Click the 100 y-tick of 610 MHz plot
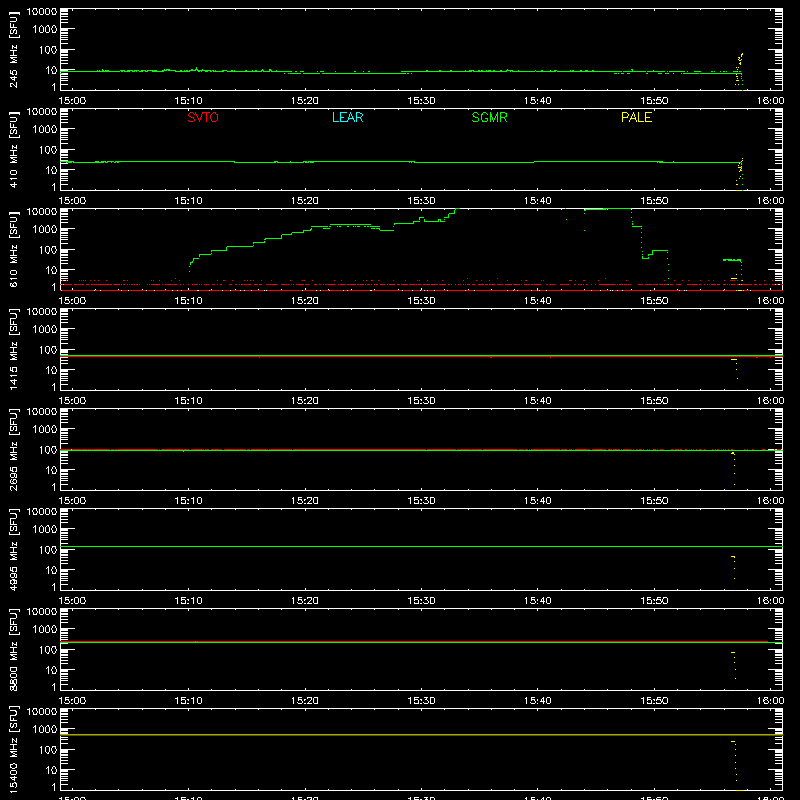Screen dimensions: 800x800 coord(48,250)
